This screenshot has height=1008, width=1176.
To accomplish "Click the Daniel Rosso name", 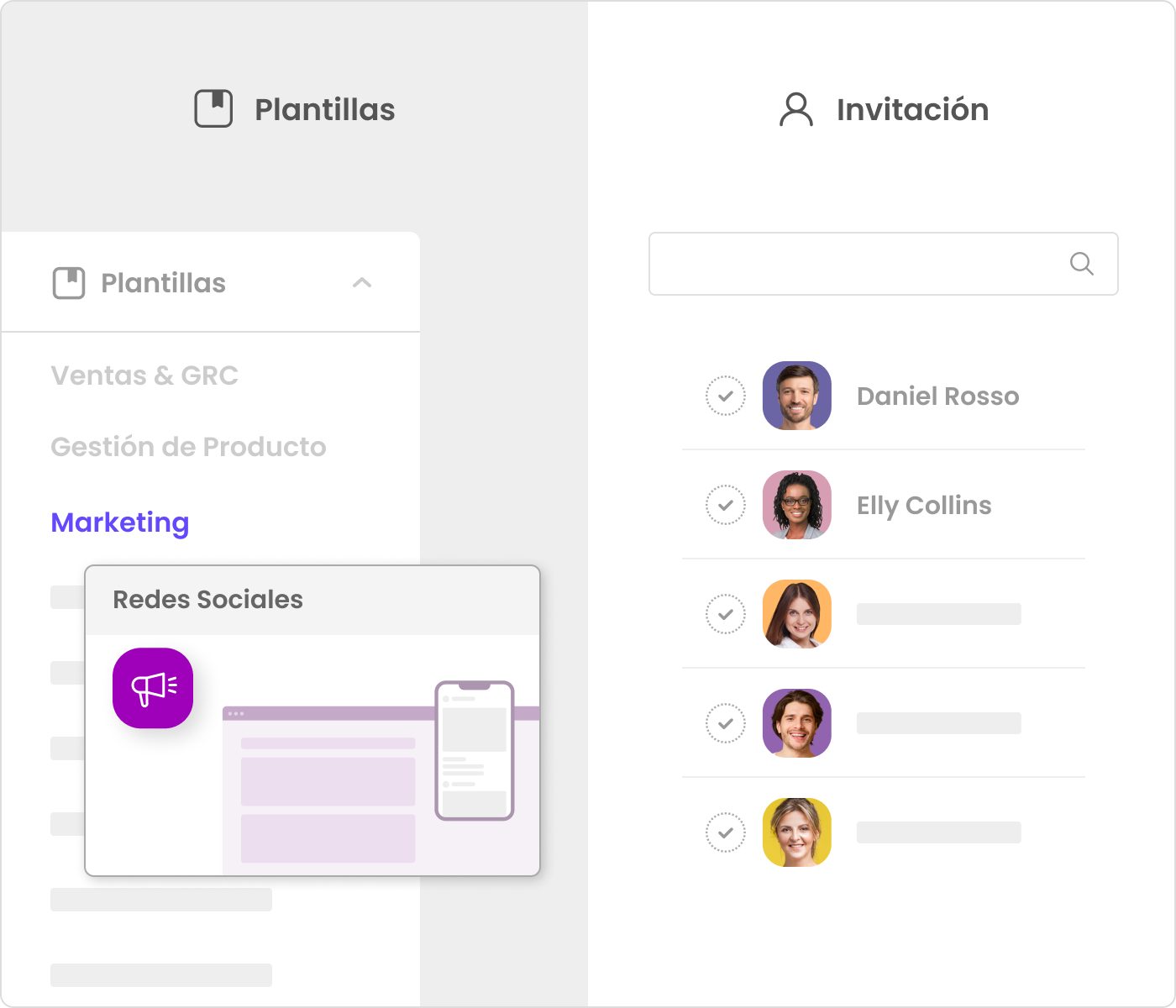I will pyautogui.click(x=937, y=396).
